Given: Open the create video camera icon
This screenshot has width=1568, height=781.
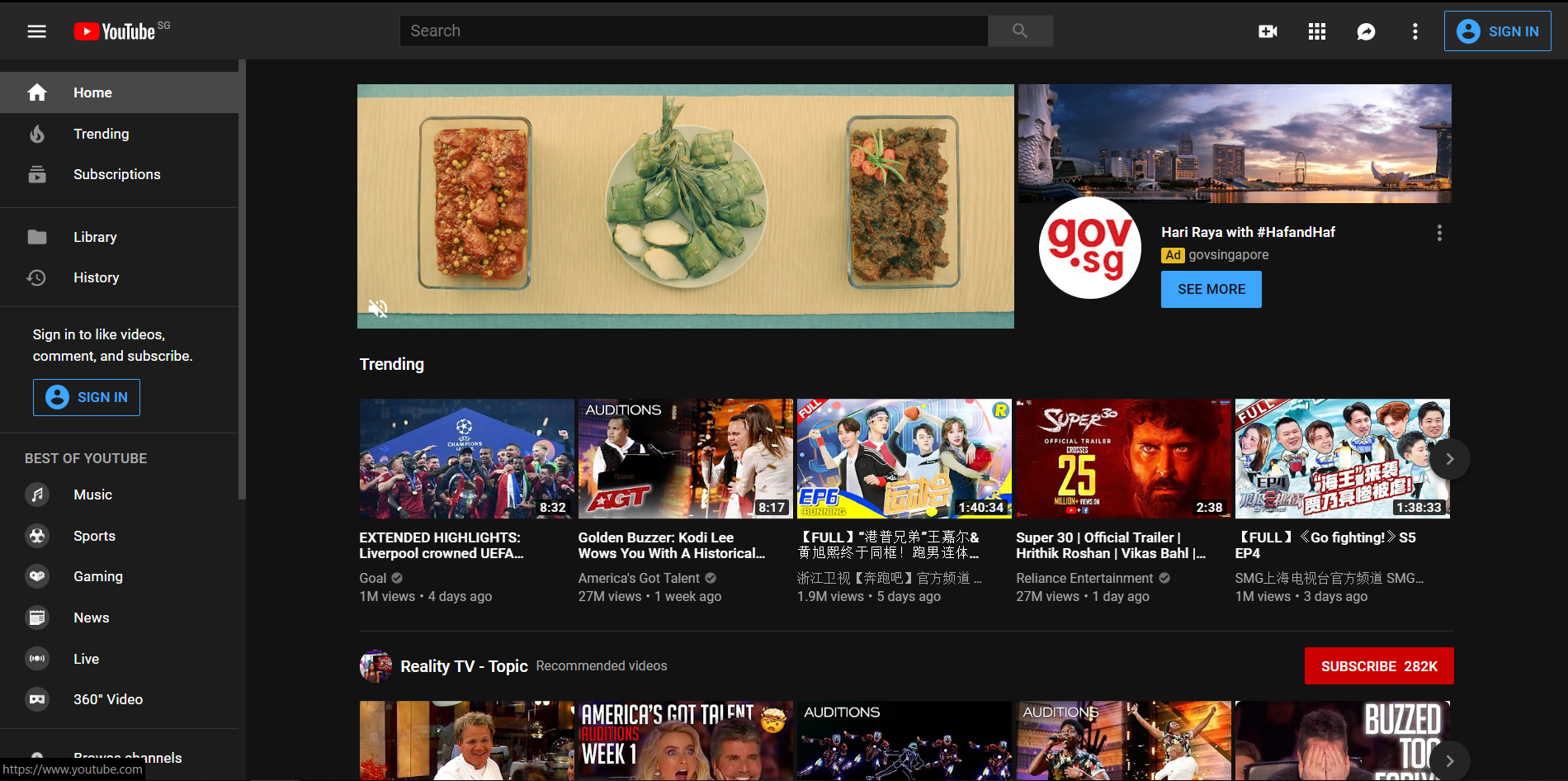Looking at the screenshot, I should pos(1268,31).
